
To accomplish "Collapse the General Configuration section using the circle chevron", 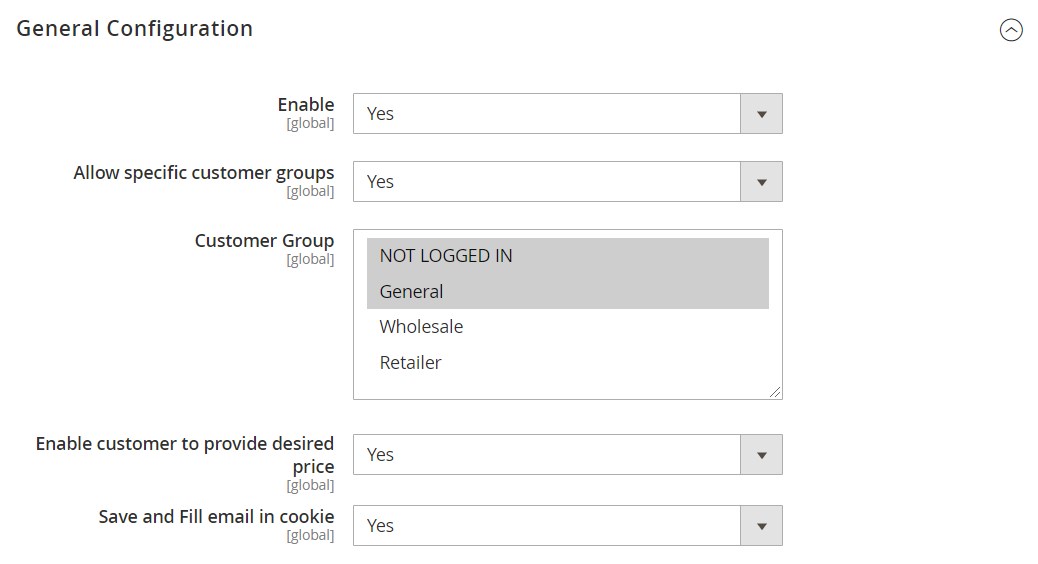I will 1011,30.
